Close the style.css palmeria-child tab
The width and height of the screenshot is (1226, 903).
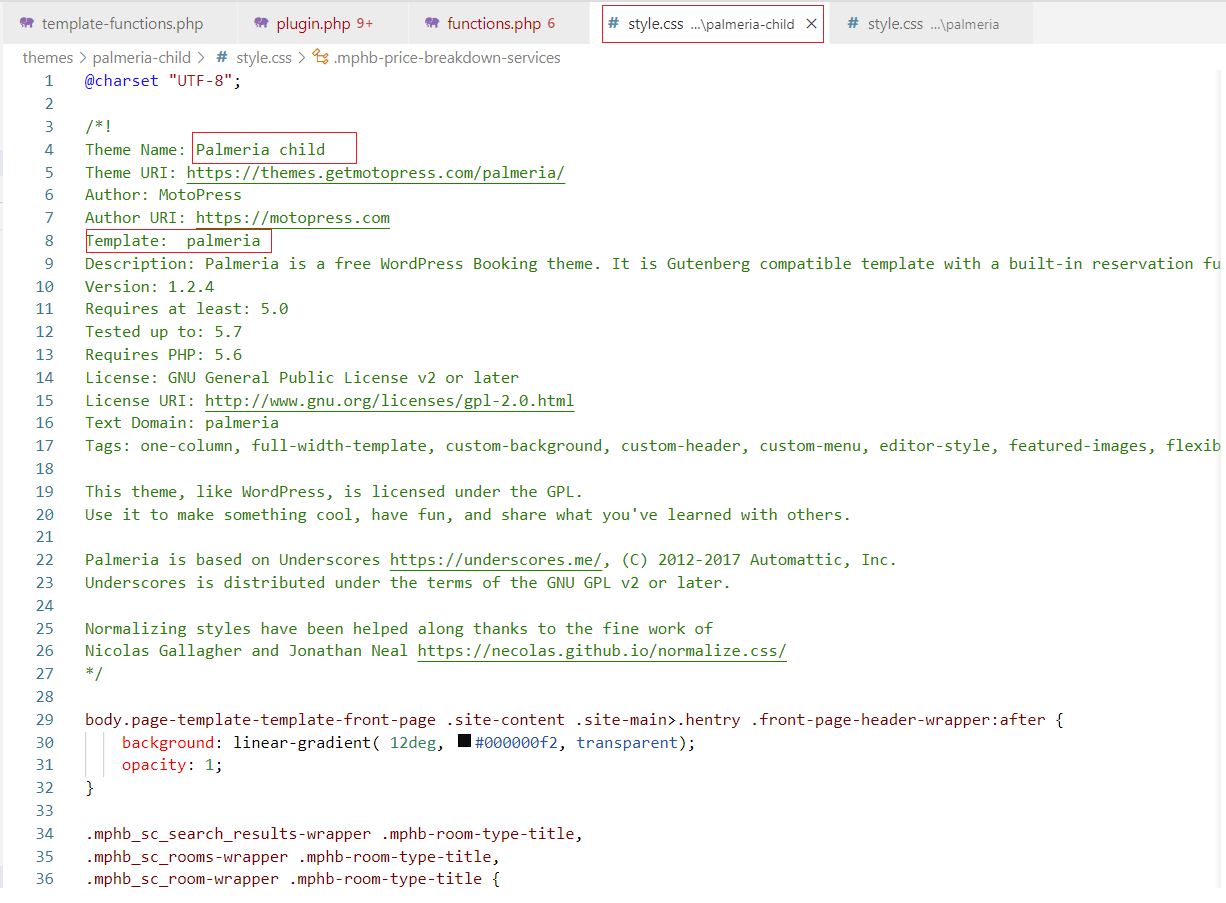811,24
